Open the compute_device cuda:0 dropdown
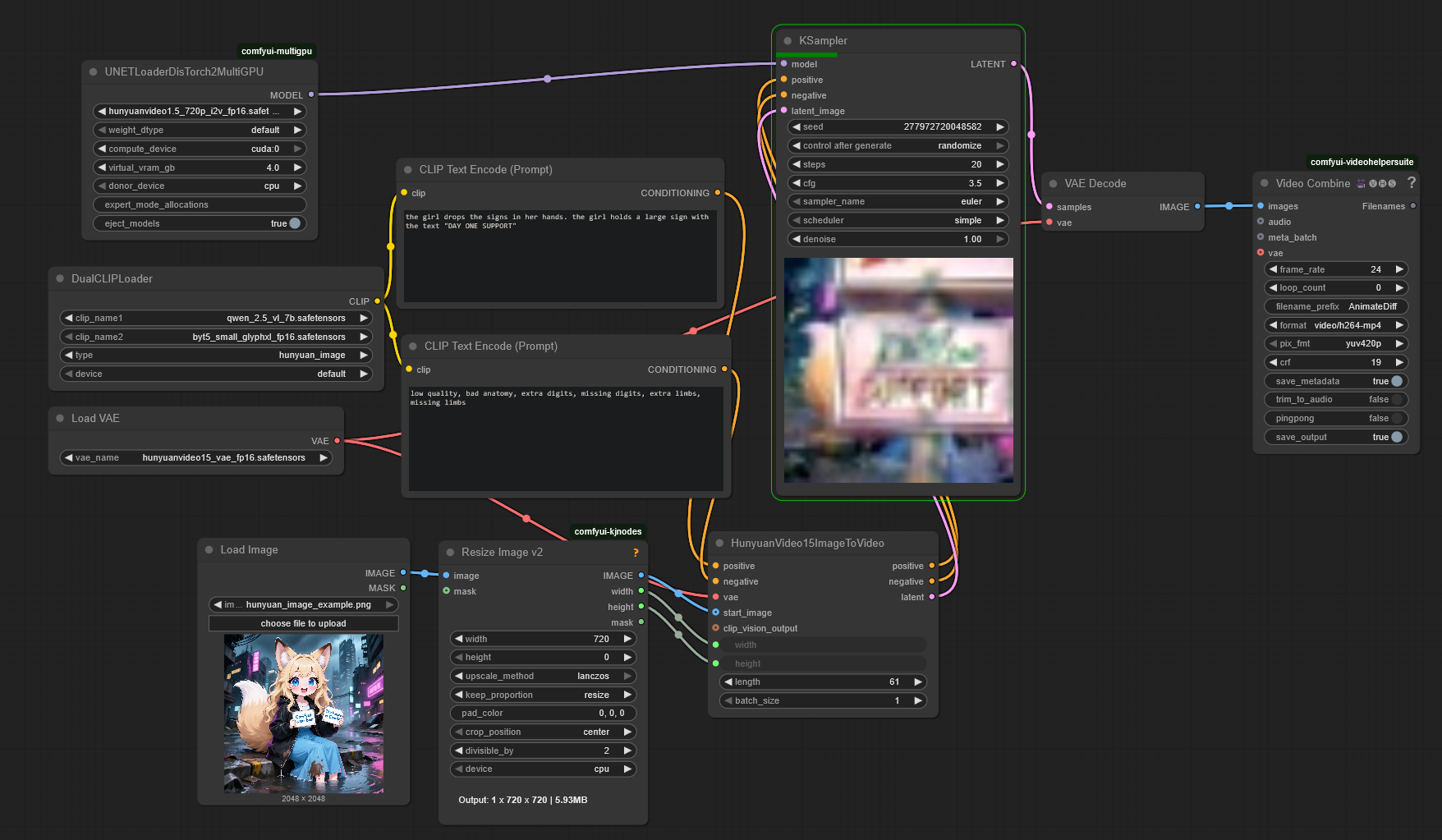 pos(200,149)
